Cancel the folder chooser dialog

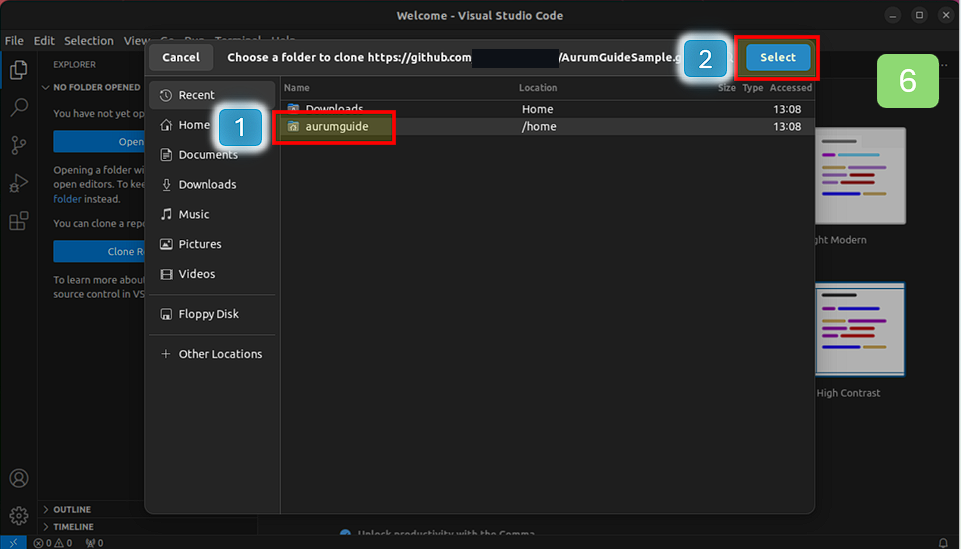tap(181, 57)
